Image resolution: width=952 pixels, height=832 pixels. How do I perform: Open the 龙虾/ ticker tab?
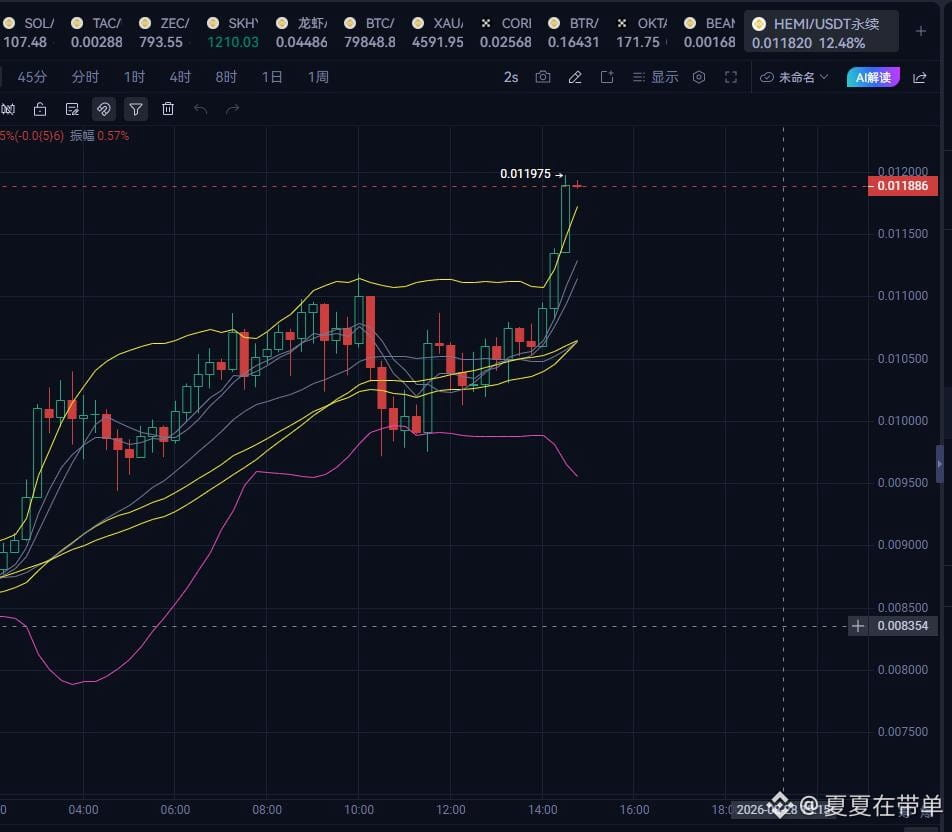(x=301, y=32)
